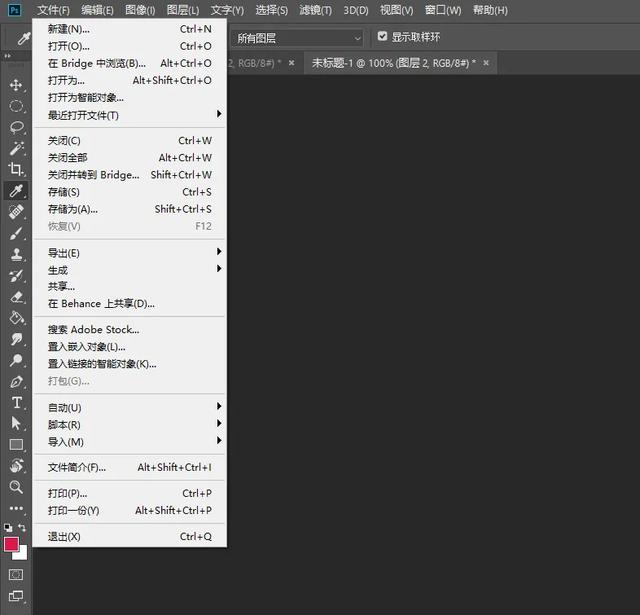Choose 新建(N)... from the menu
This screenshot has width=640, height=615.
pos(130,29)
